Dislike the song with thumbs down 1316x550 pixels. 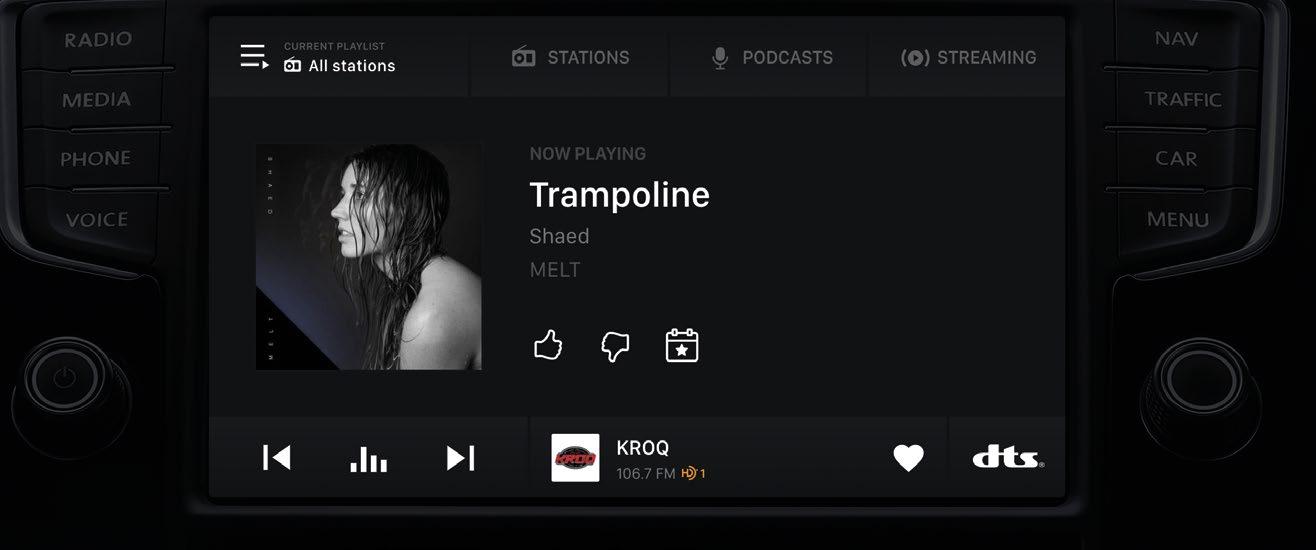pyautogui.click(x=614, y=346)
